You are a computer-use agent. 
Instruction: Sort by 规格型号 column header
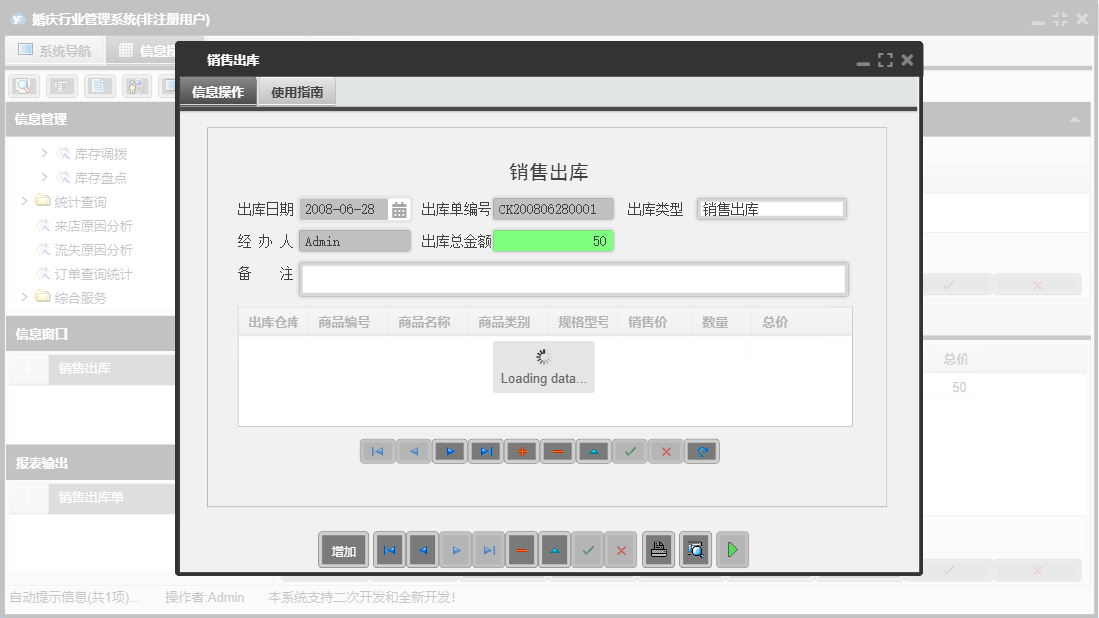[x=583, y=322]
